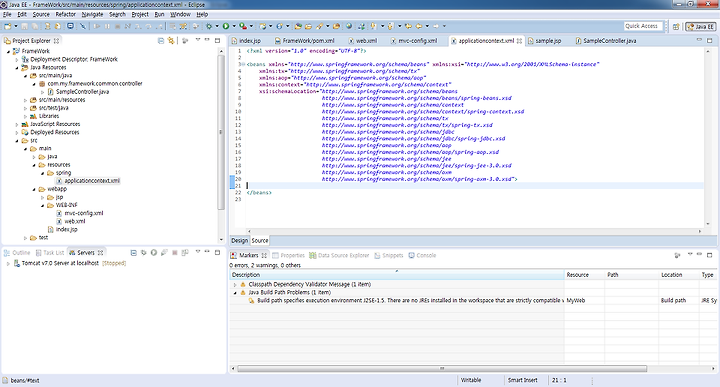720x387 pixels.
Task: Switch to the mvc-config.xml editor tab
Action: (x=414, y=41)
